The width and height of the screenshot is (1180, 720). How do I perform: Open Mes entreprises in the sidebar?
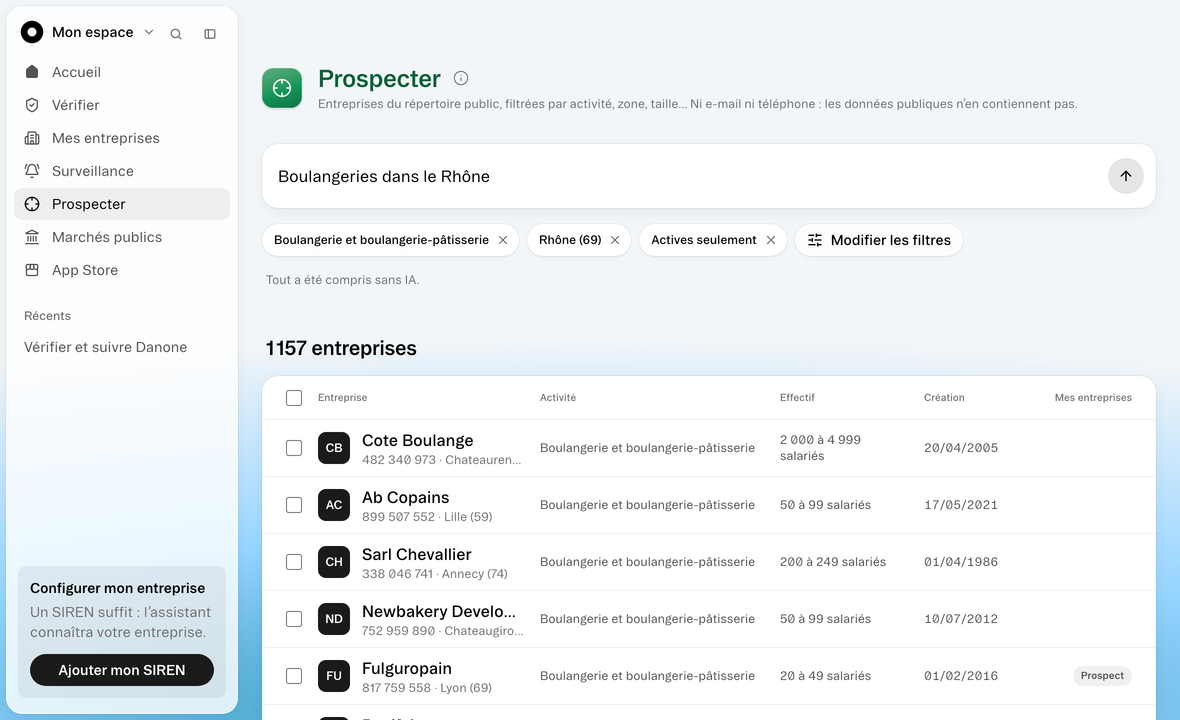(x=122, y=138)
